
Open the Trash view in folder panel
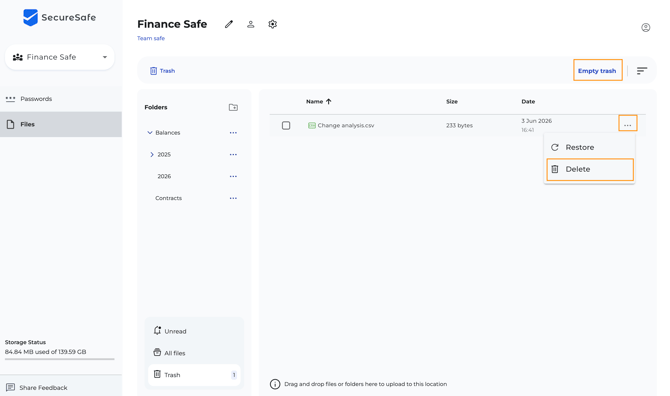tap(194, 375)
